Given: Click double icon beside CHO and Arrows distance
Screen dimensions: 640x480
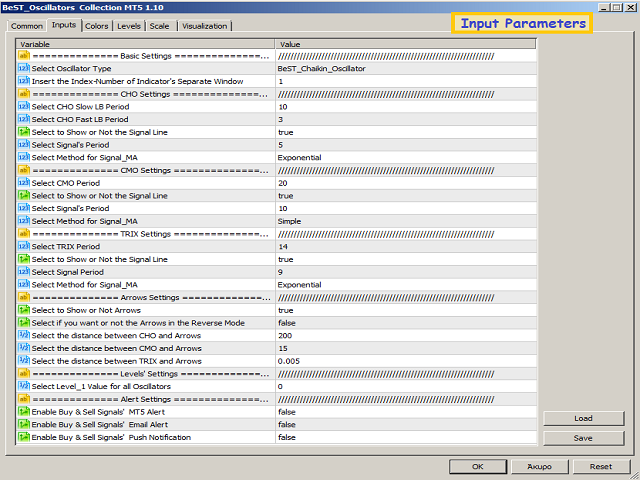Looking at the screenshot, I should (x=24, y=336).
